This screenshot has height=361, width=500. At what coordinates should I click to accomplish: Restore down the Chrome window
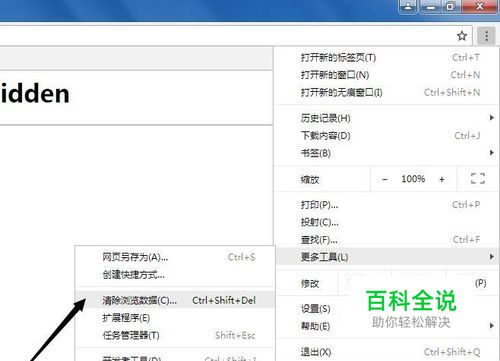(451, 6)
